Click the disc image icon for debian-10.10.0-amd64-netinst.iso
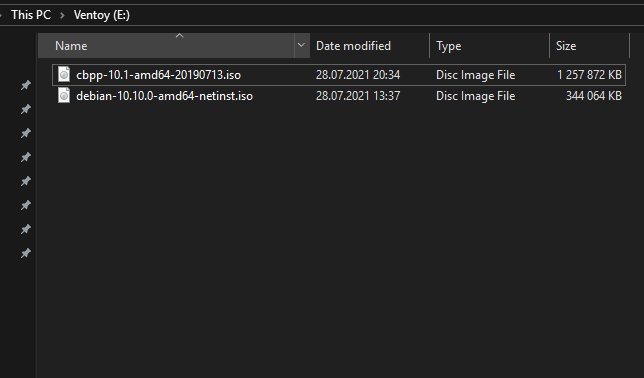 tap(64, 95)
